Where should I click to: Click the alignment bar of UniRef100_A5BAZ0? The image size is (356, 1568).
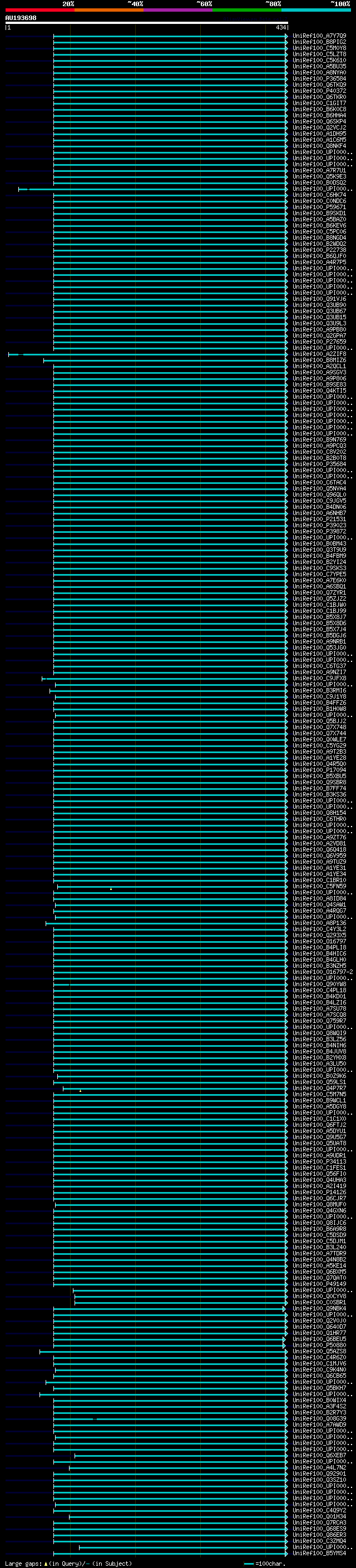click(x=170, y=220)
